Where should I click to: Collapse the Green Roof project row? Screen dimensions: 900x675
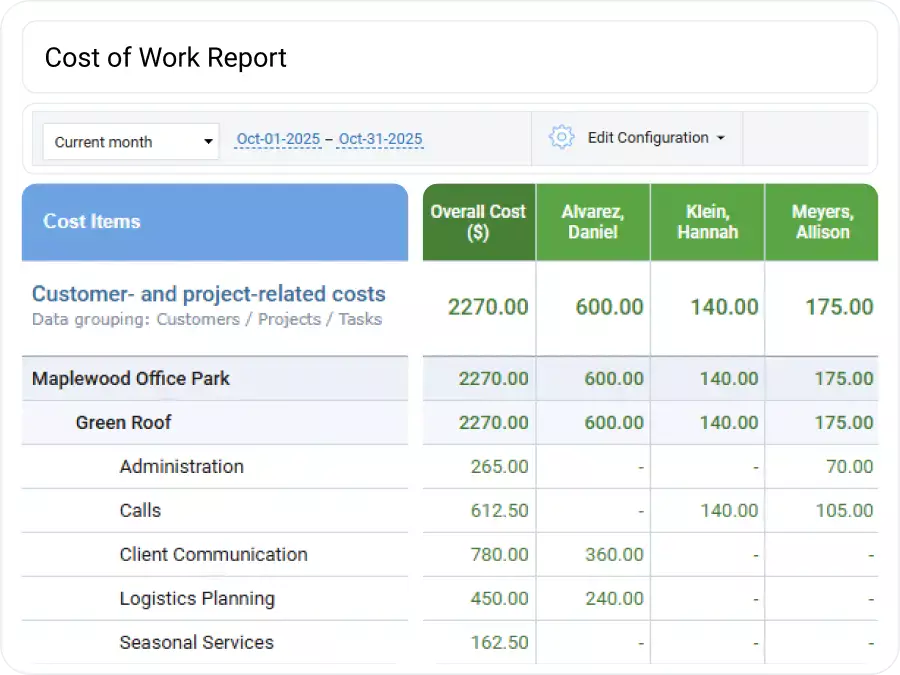coord(123,423)
